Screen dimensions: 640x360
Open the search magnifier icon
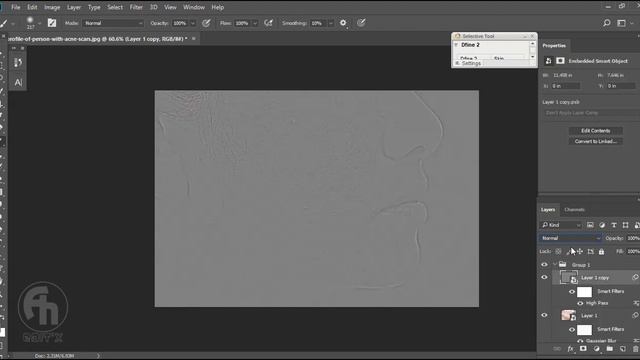pos(607,23)
